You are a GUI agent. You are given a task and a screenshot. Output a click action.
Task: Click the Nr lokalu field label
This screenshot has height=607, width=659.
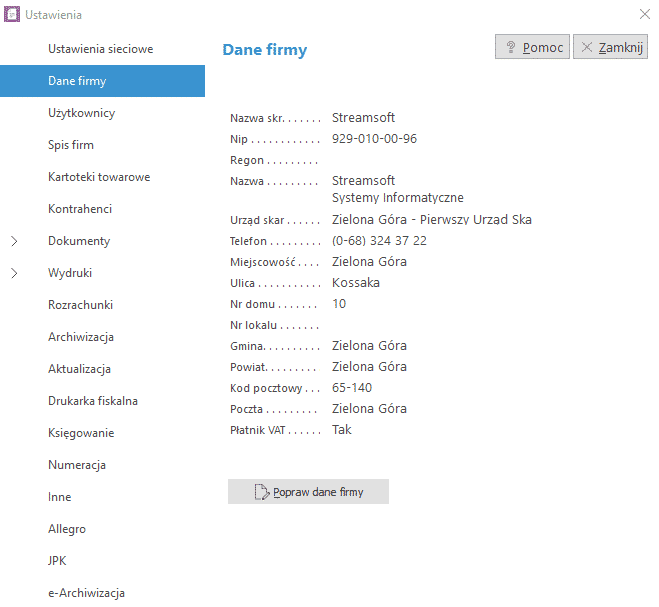253,325
